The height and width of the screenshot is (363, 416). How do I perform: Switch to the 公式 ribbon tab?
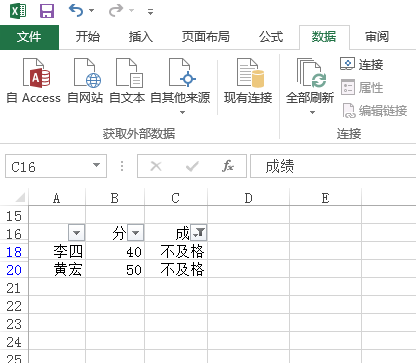point(271,37)
